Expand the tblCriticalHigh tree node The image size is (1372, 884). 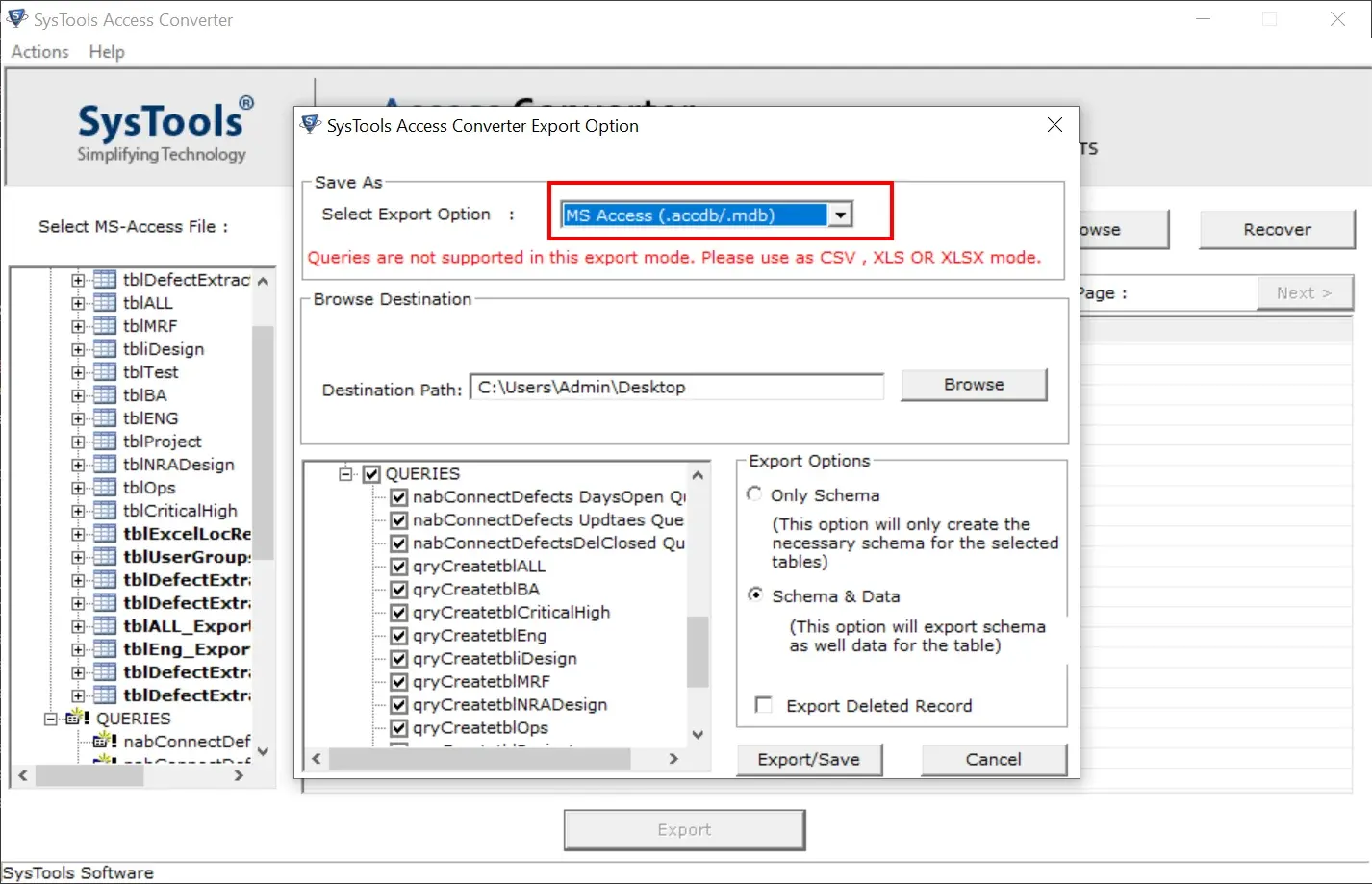(x=78, y=511)
